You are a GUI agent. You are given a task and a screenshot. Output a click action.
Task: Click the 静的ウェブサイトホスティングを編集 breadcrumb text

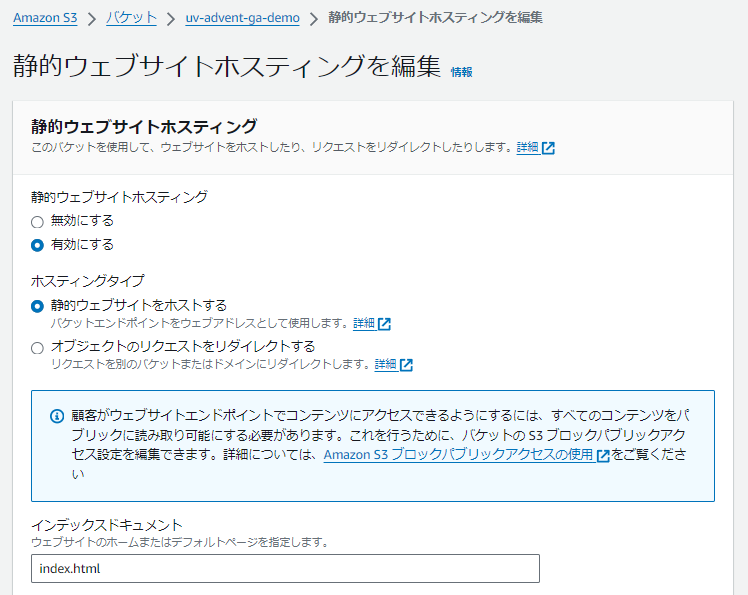(435, 18)
